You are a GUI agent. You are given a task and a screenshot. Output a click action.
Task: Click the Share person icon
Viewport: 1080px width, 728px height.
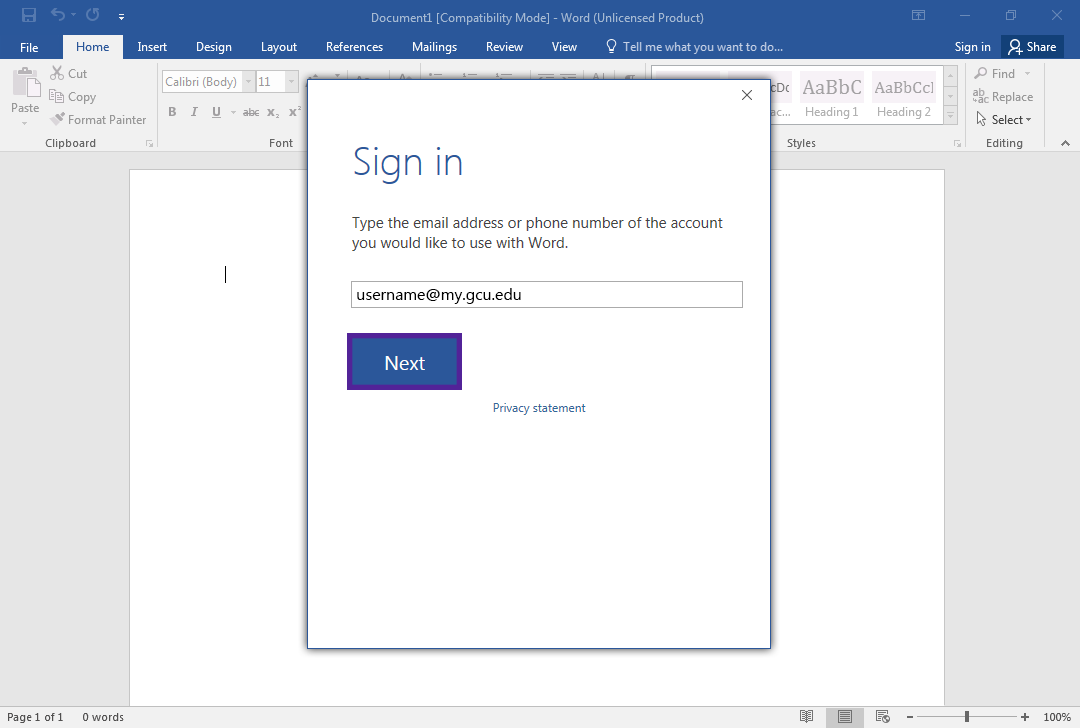pyautogui.click(x=1015, y=47)
